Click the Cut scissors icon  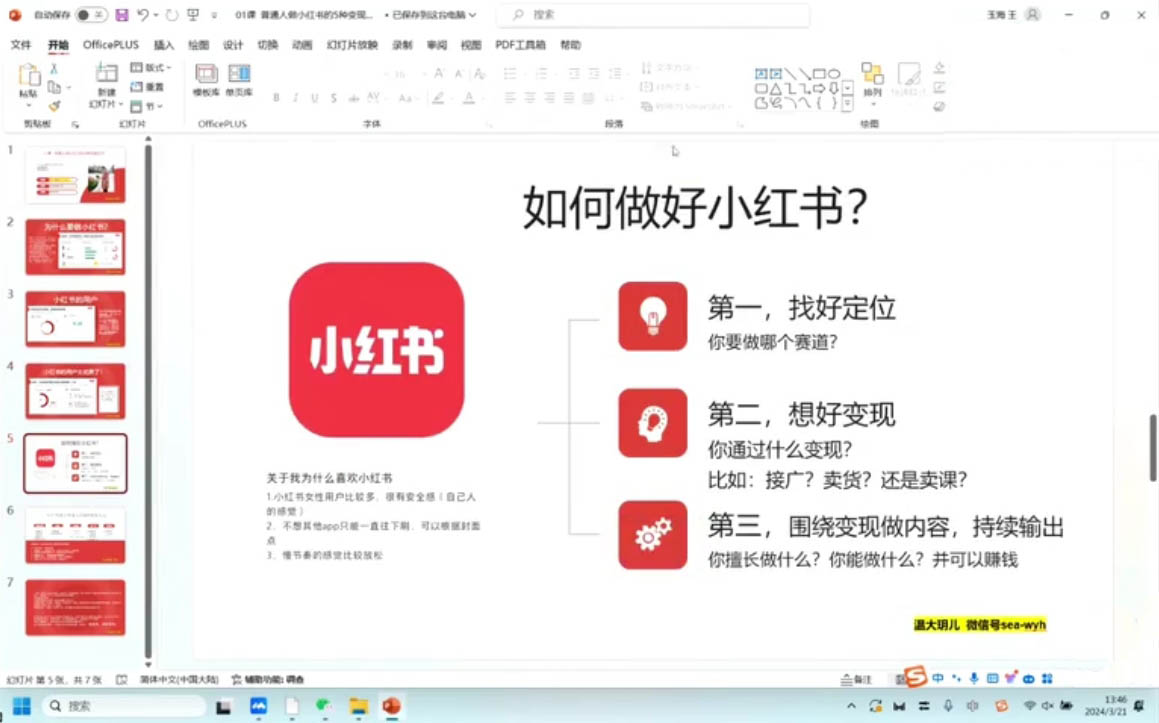(53, 68)
